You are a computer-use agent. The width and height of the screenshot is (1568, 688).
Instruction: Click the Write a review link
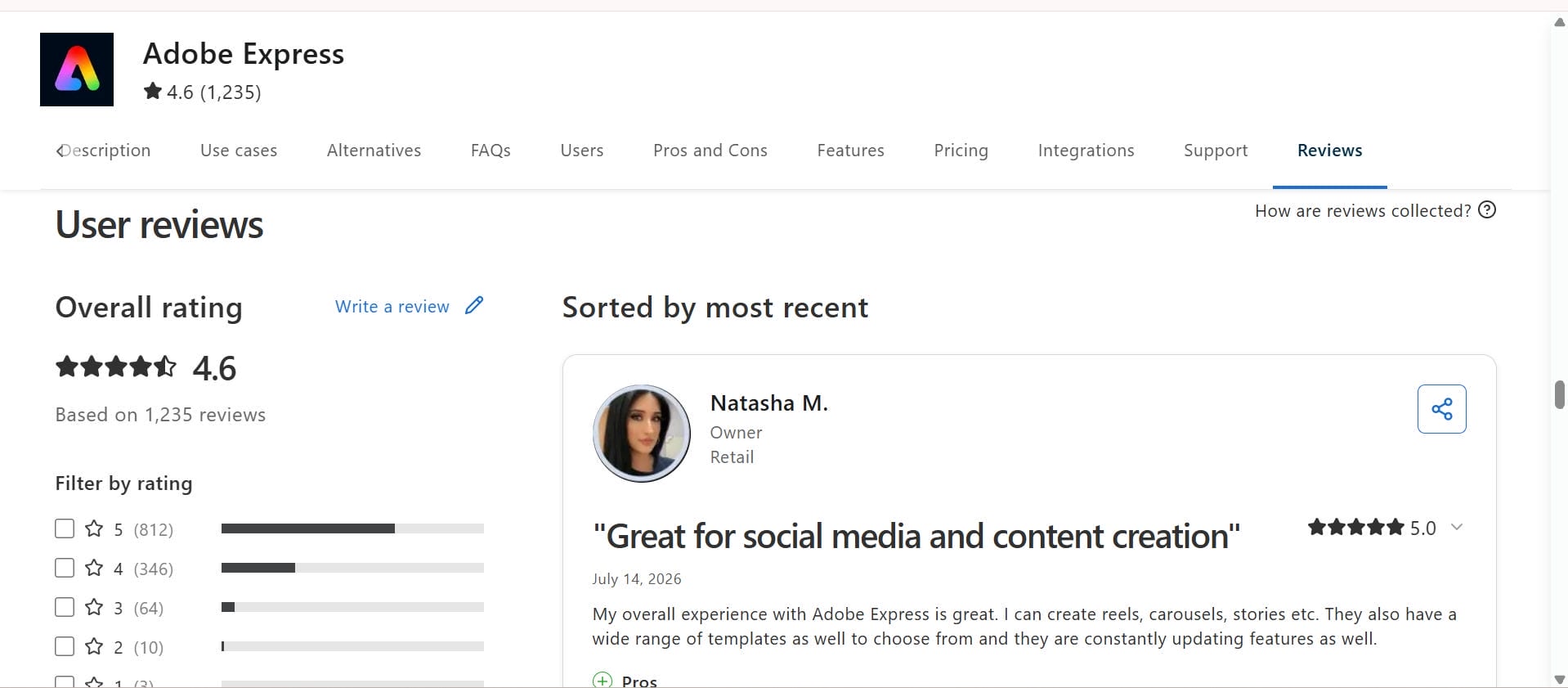[x=392, y=307]
